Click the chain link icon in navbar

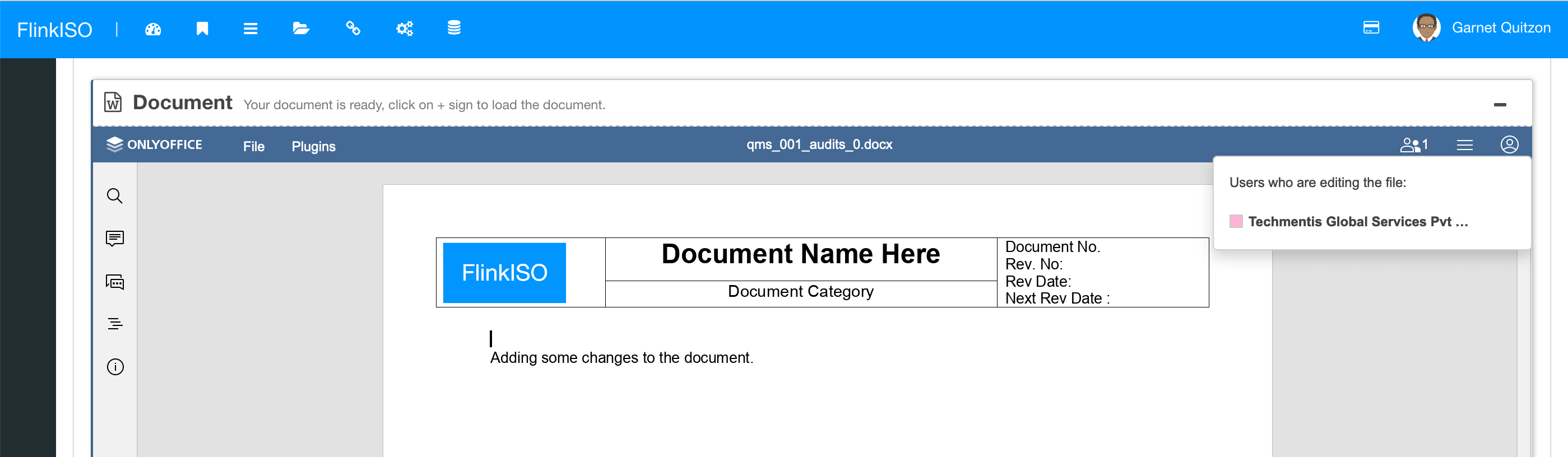click(x=353, y=29)
